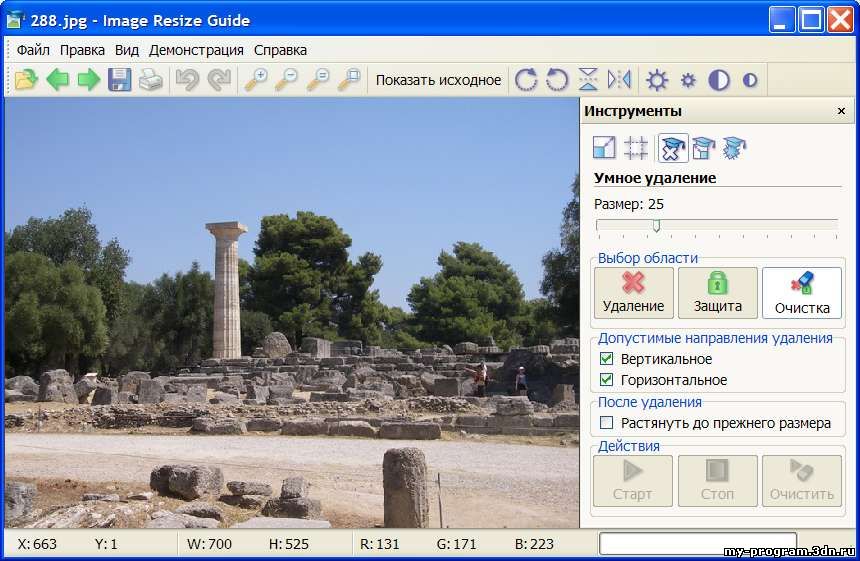Increase contrast with the large half-circle icon

point(719,80)
